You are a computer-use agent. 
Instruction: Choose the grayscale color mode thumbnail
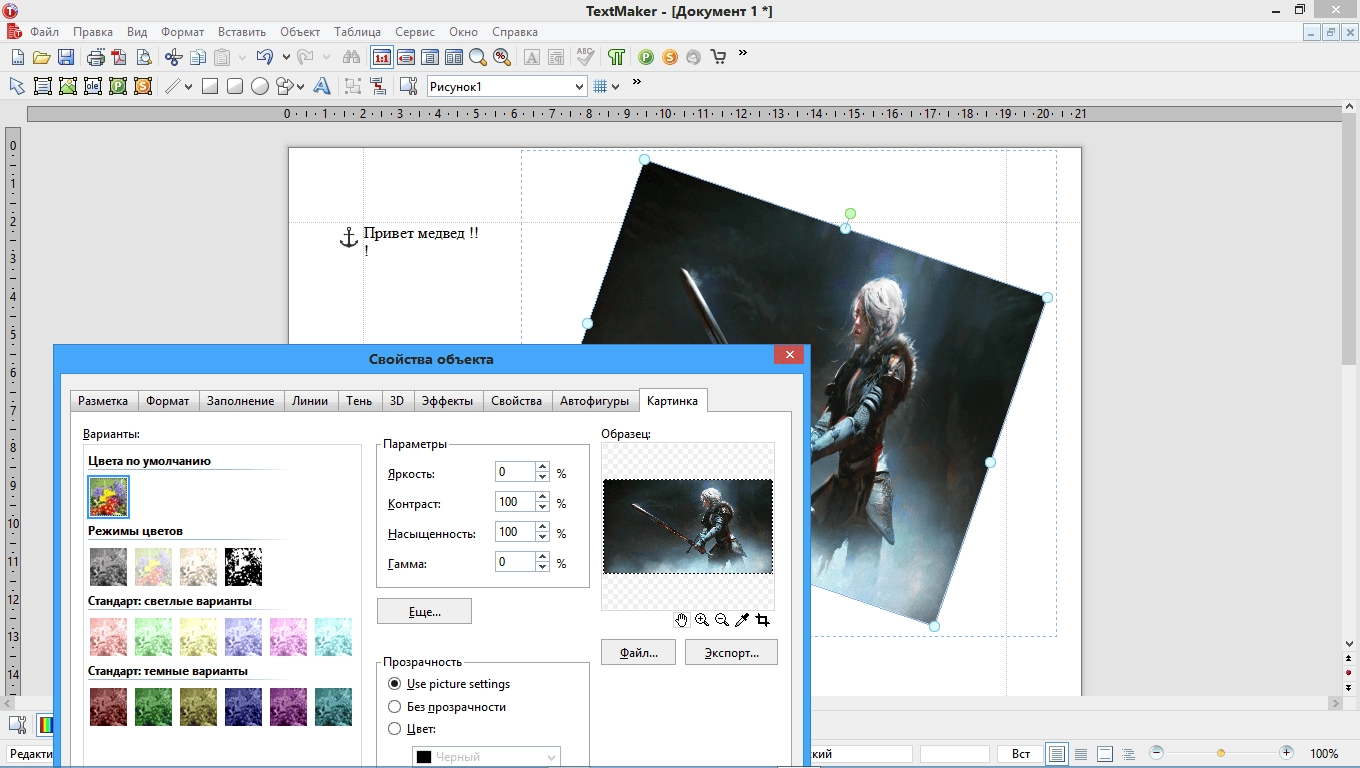tap(108, 567)
